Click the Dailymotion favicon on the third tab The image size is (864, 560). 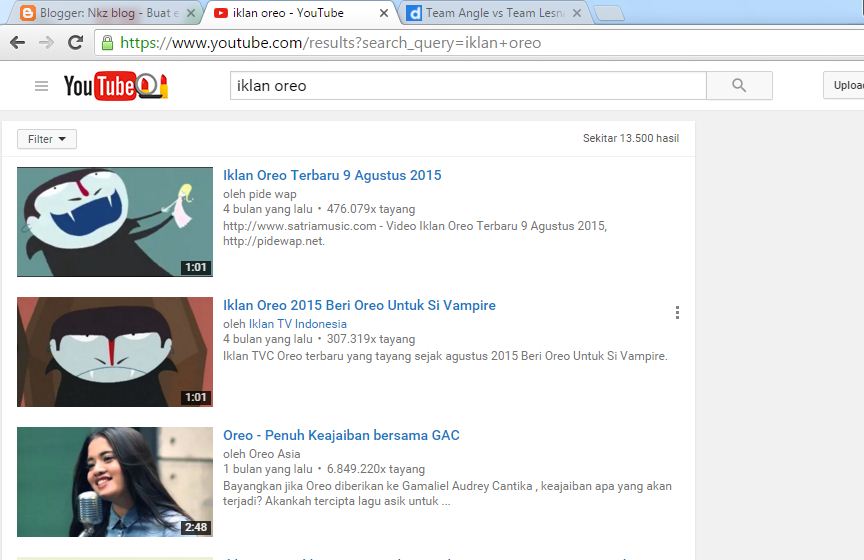tap(414, 13)
